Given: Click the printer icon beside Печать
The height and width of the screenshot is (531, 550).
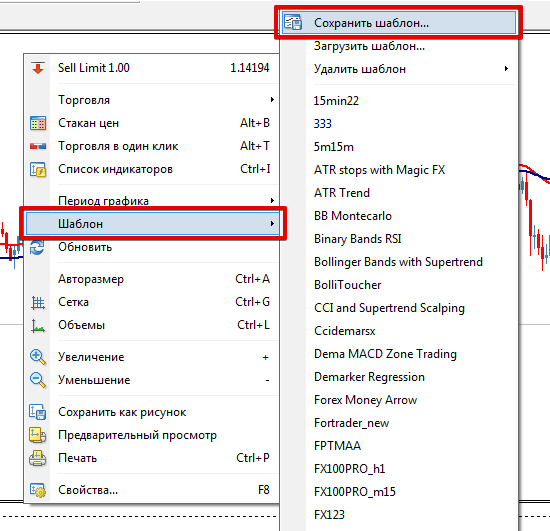Looking at the screenshot, I should point(38,458).
